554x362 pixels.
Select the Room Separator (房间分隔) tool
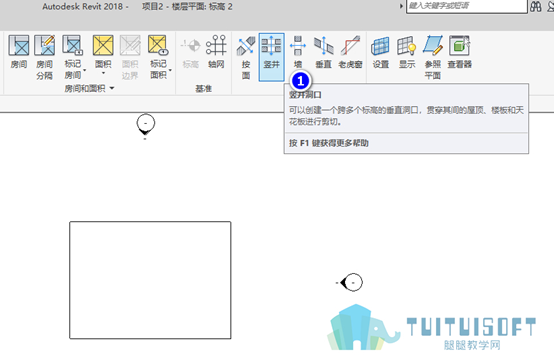point(45,57)
